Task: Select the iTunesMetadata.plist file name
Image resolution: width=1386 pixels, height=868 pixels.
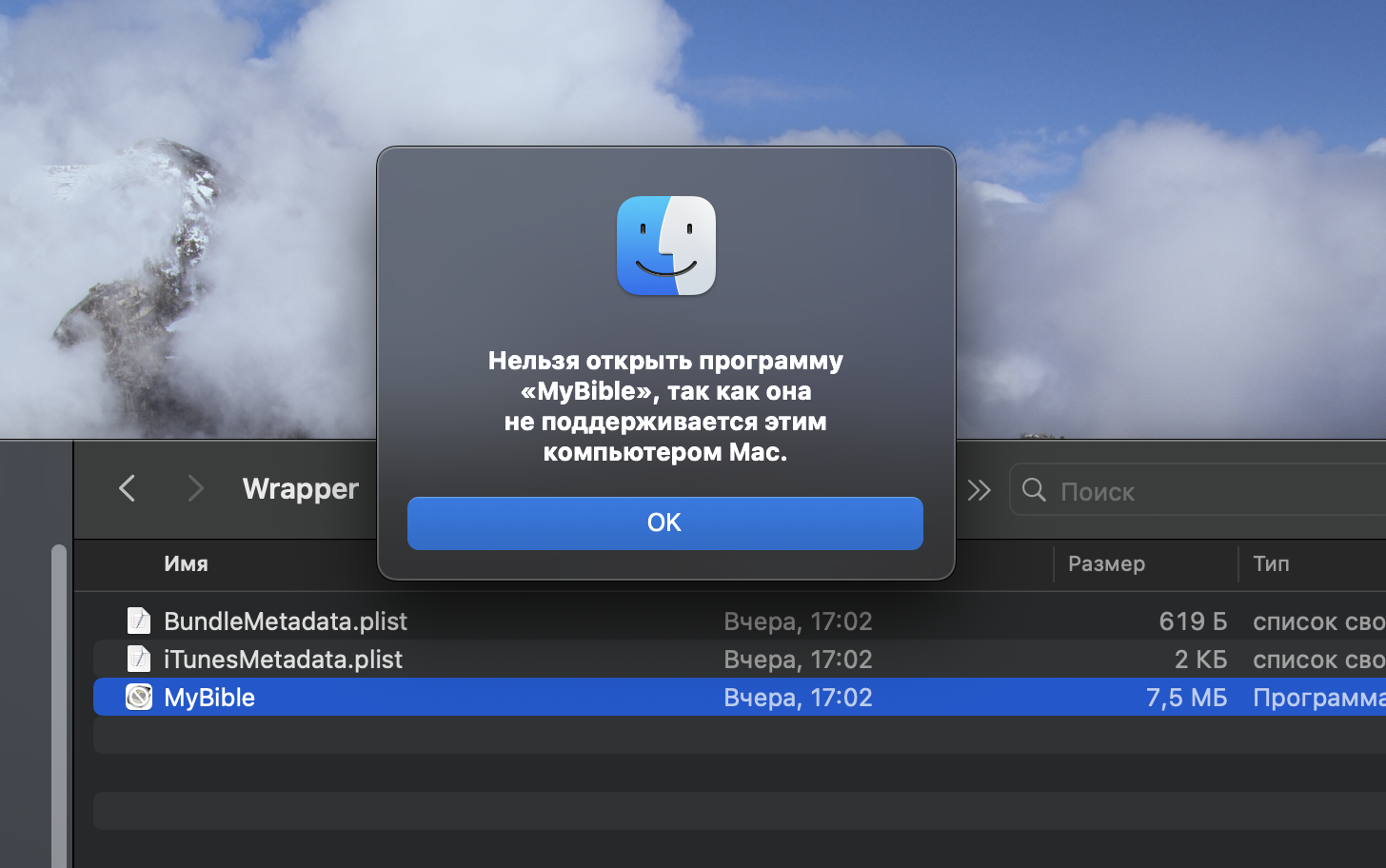Action: tap(283, 660)
